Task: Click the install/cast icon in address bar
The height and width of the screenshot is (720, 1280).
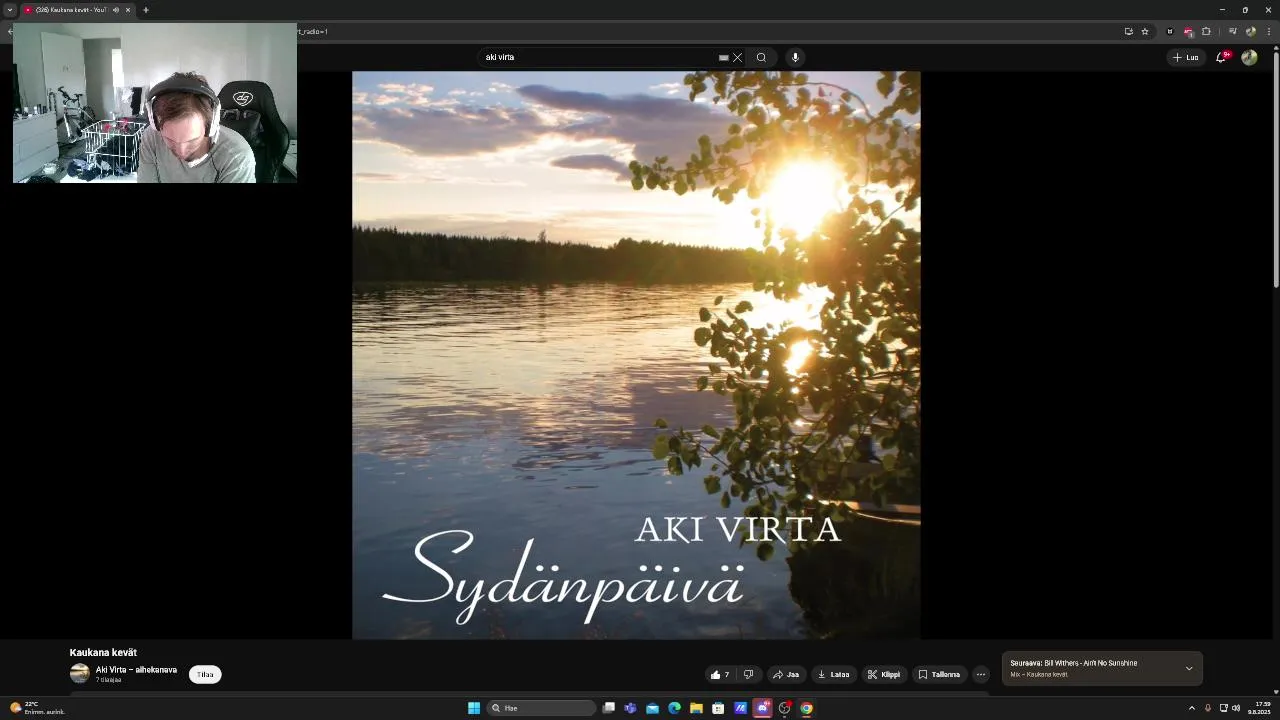Action: [1128, 31]
